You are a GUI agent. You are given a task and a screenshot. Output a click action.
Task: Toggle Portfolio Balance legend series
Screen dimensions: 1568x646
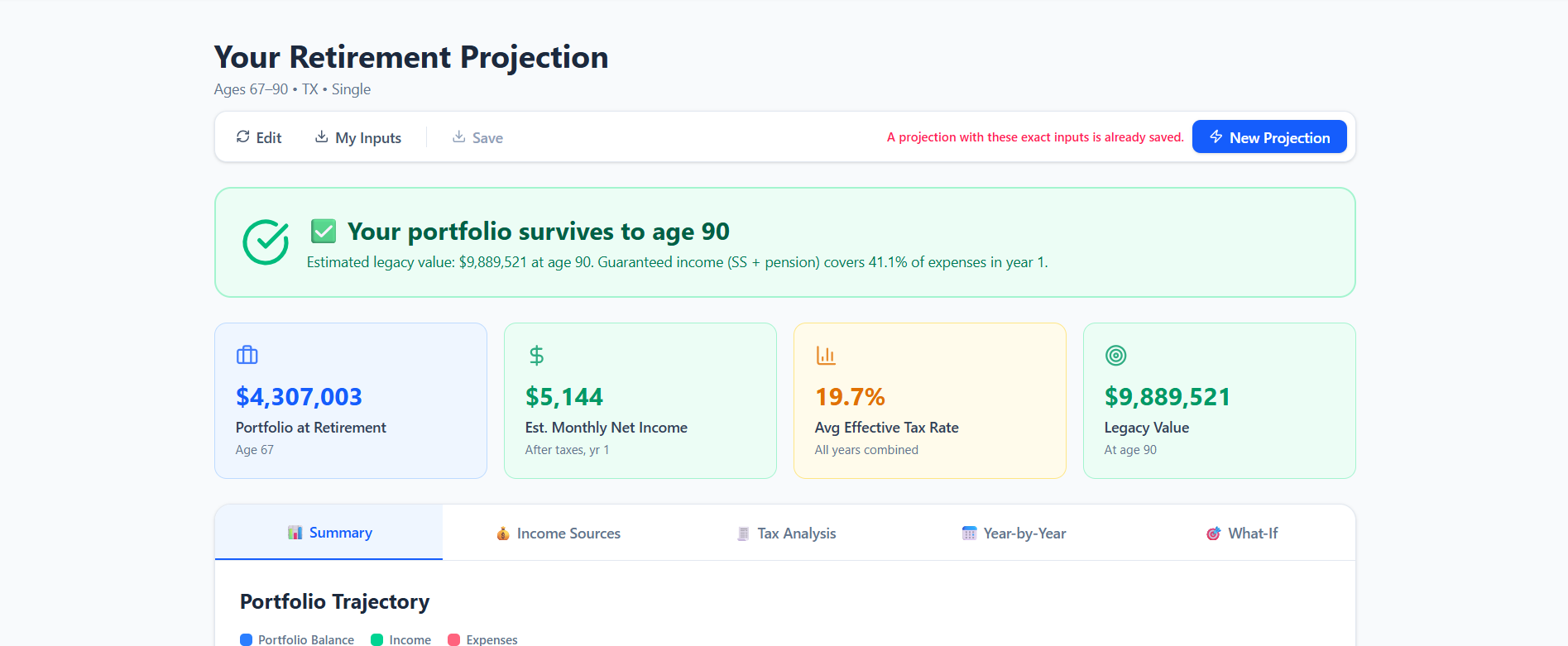point(297,639)
